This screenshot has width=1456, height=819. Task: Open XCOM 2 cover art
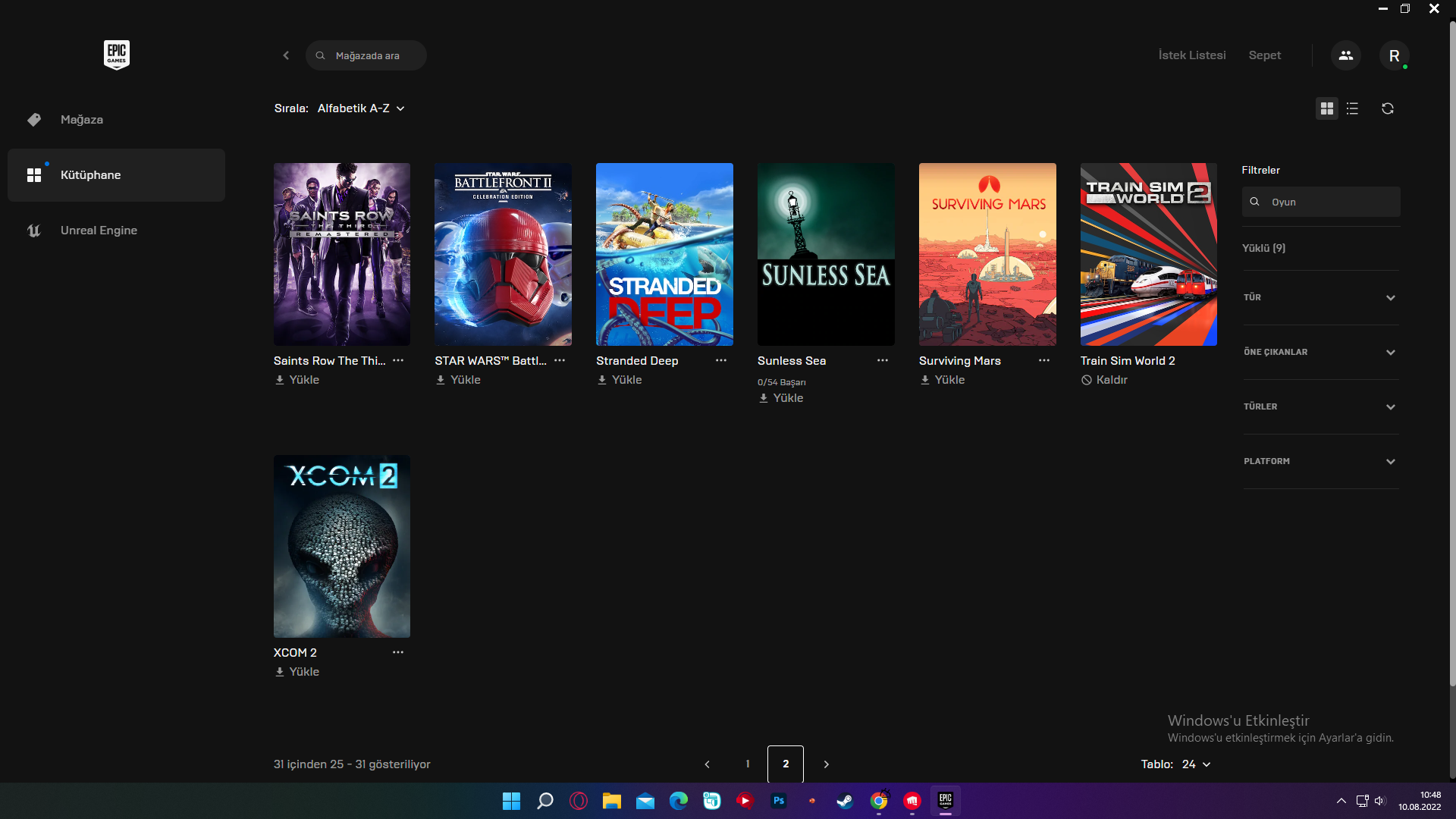click(x=342, y=546)
